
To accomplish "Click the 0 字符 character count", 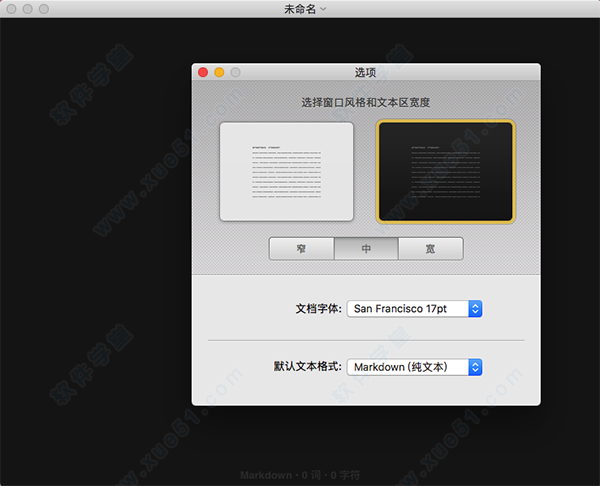I will 343,475.
